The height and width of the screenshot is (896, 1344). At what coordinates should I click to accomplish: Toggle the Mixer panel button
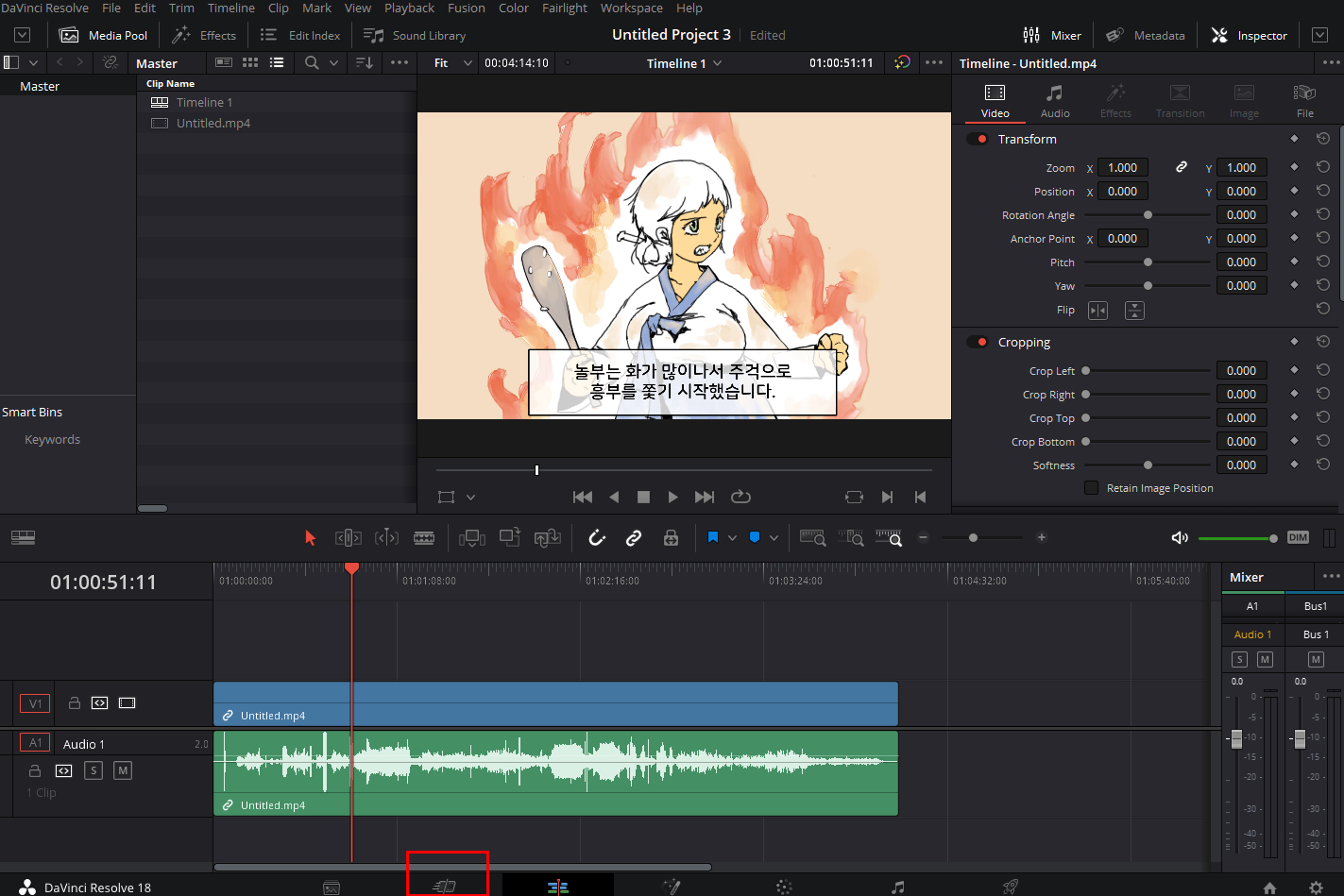click(1052, 35)
